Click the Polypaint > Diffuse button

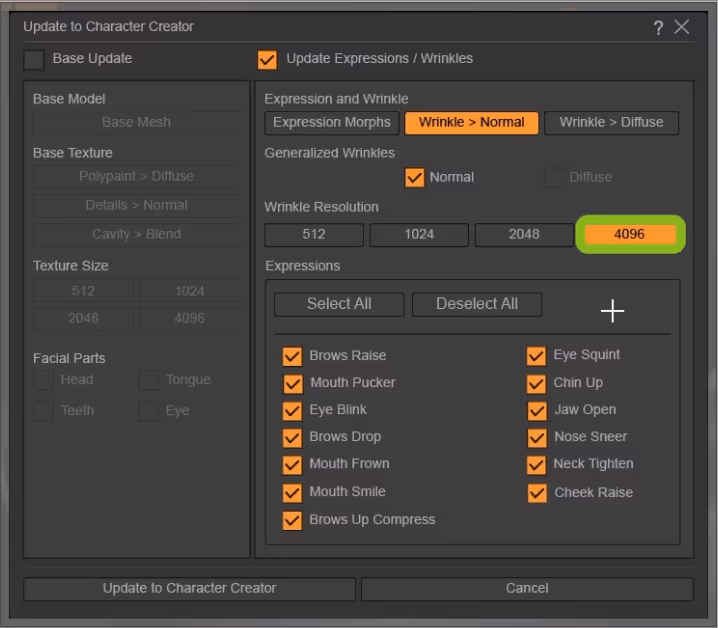point(136,177)
